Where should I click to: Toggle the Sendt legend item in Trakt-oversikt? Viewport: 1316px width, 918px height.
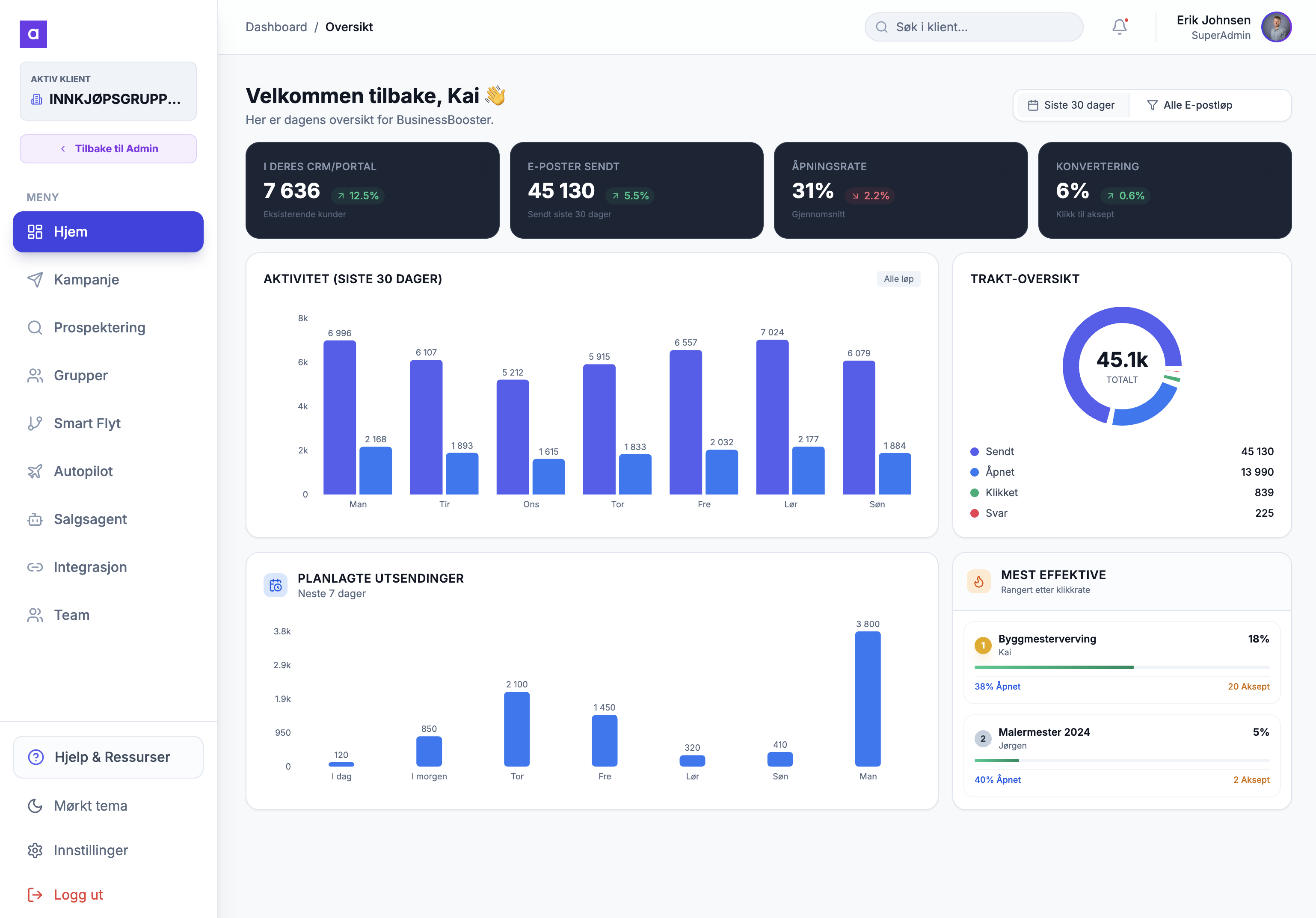[999, 452]
